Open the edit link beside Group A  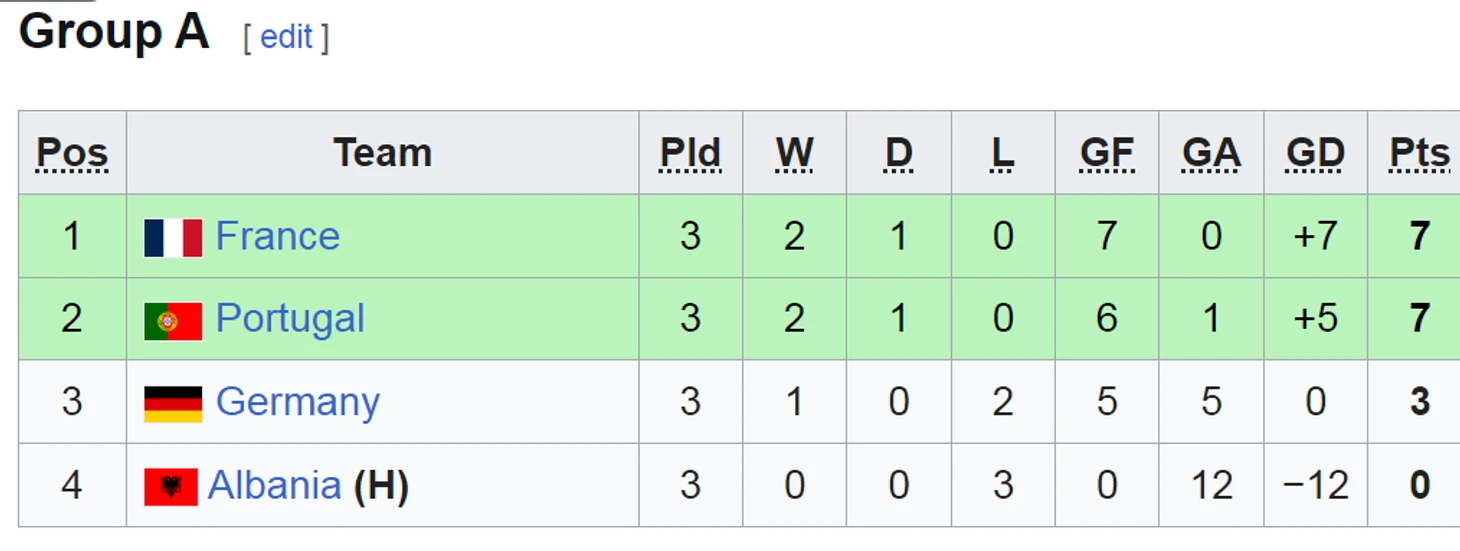[x=286, y=37]
